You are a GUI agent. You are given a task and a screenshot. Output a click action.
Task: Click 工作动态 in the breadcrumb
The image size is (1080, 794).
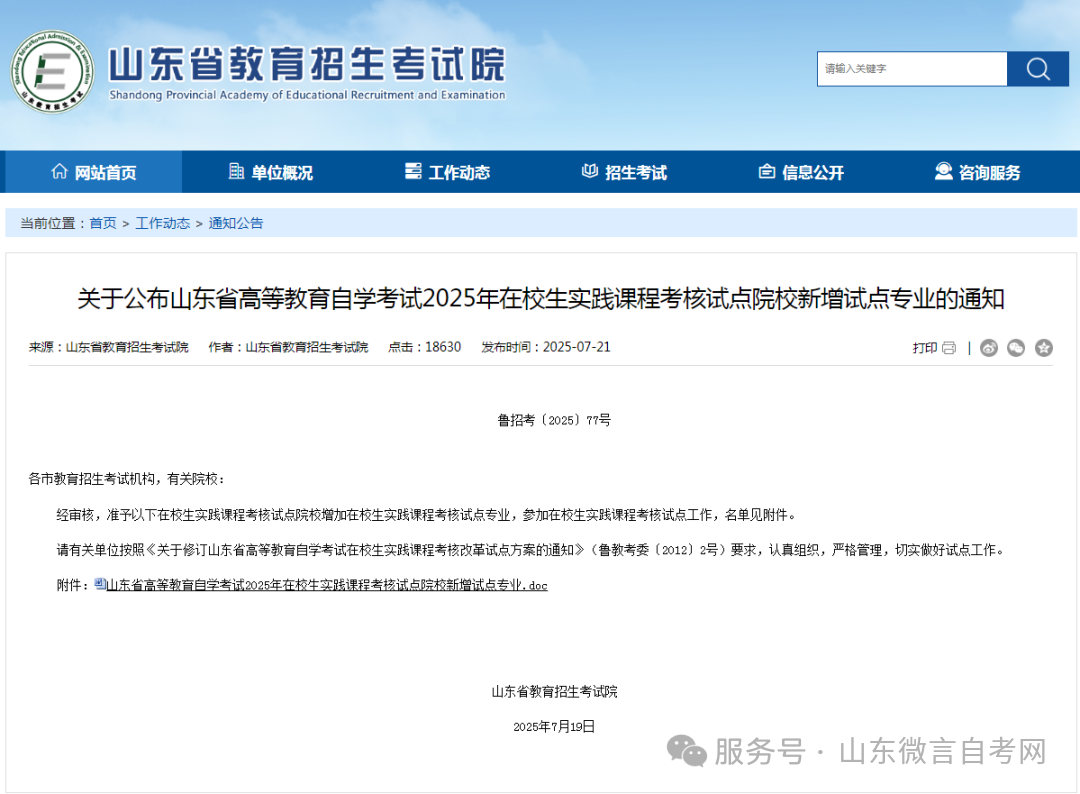click(x=162, y=223)
